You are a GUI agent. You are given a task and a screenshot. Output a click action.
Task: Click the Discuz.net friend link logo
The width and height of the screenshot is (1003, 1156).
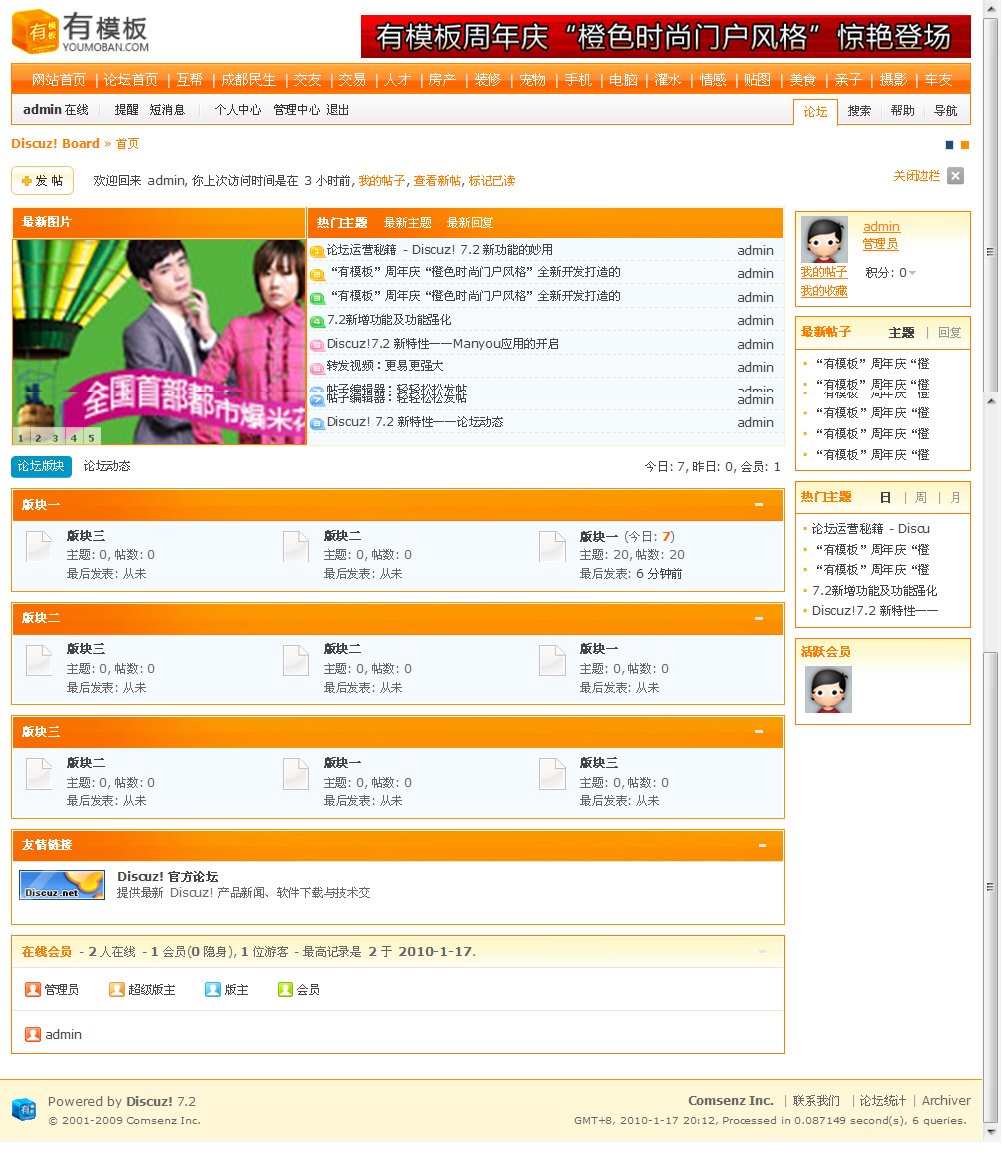[62, 885]
